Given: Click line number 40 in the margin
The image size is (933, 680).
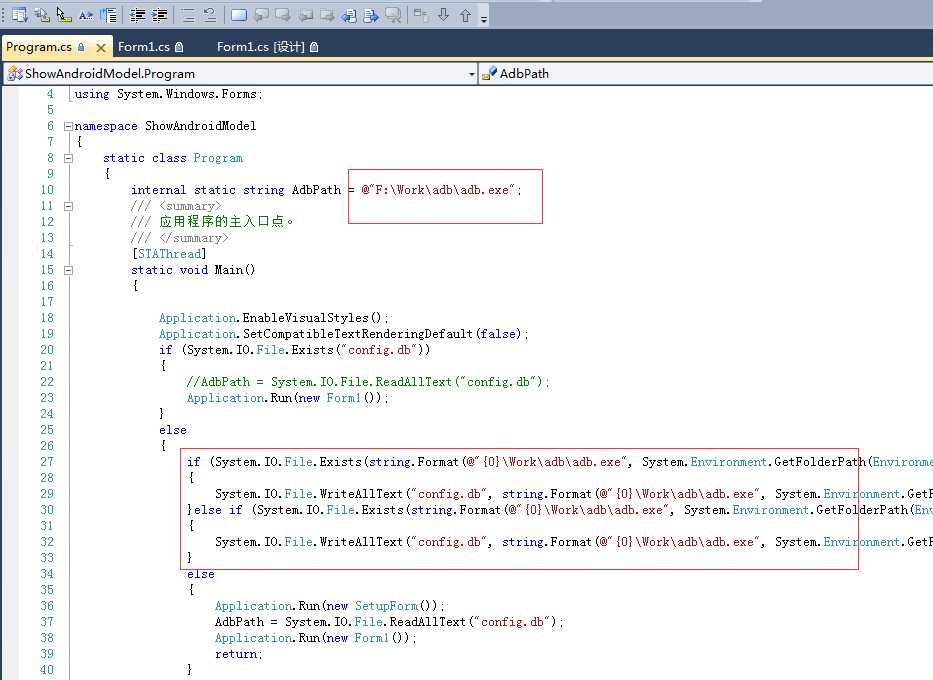Looking at the screenshot, I should (x=47, y=670).
